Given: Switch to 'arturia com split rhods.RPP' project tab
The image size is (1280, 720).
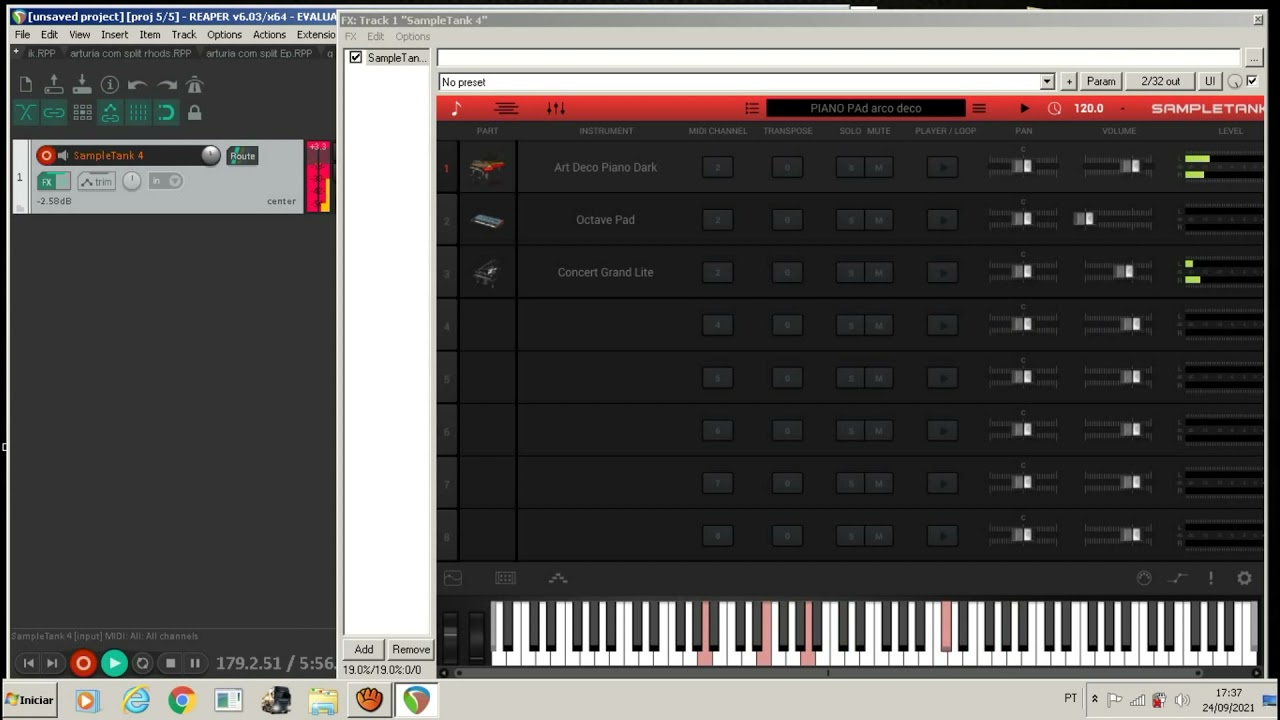Looking at the screenshot, I should click(x=130, y=54).
